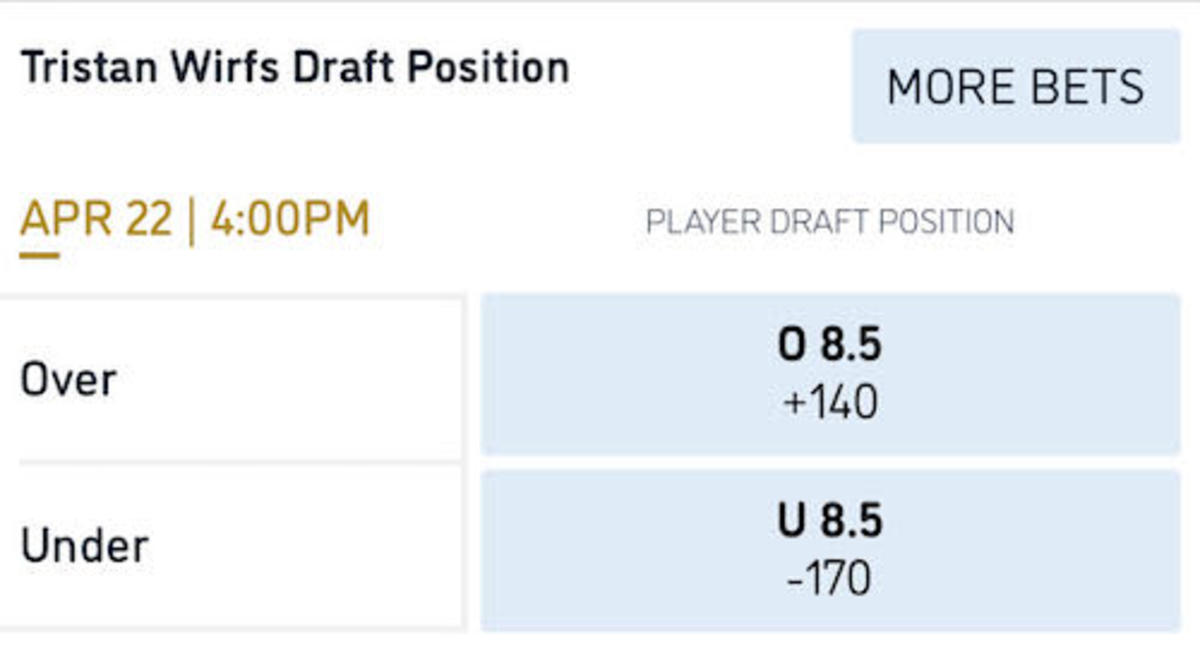Open the Tristan Wirfs Draft Position title

pos(295,68)
